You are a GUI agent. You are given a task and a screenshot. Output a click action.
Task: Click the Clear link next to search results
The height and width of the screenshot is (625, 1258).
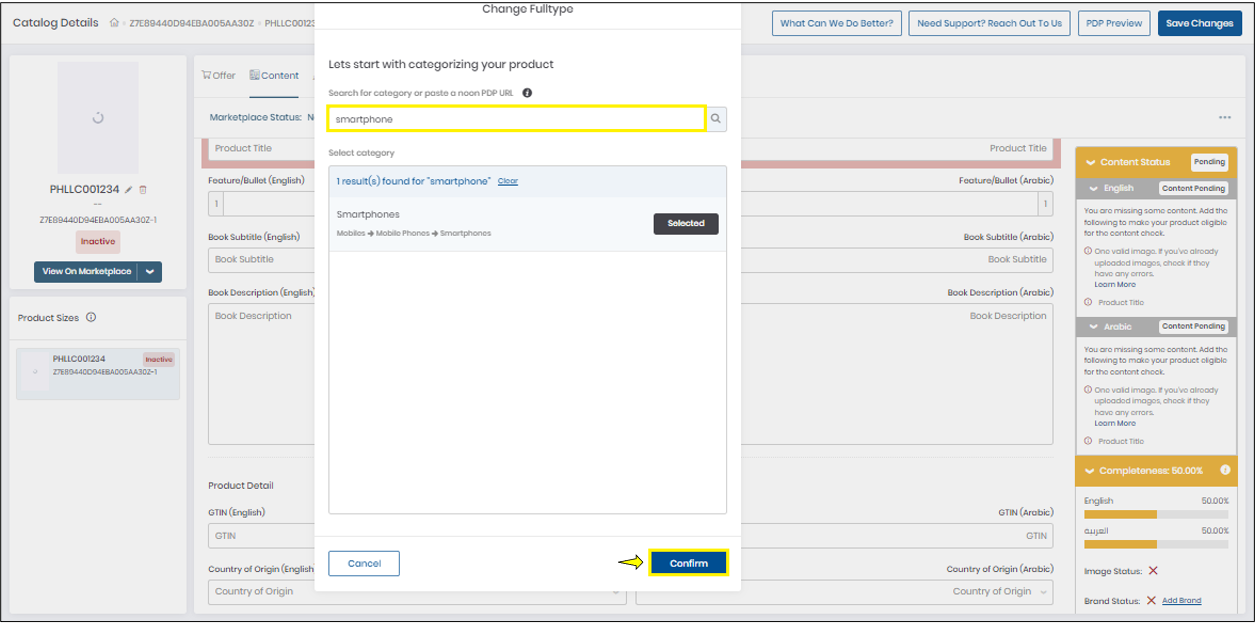pos(507,181)
